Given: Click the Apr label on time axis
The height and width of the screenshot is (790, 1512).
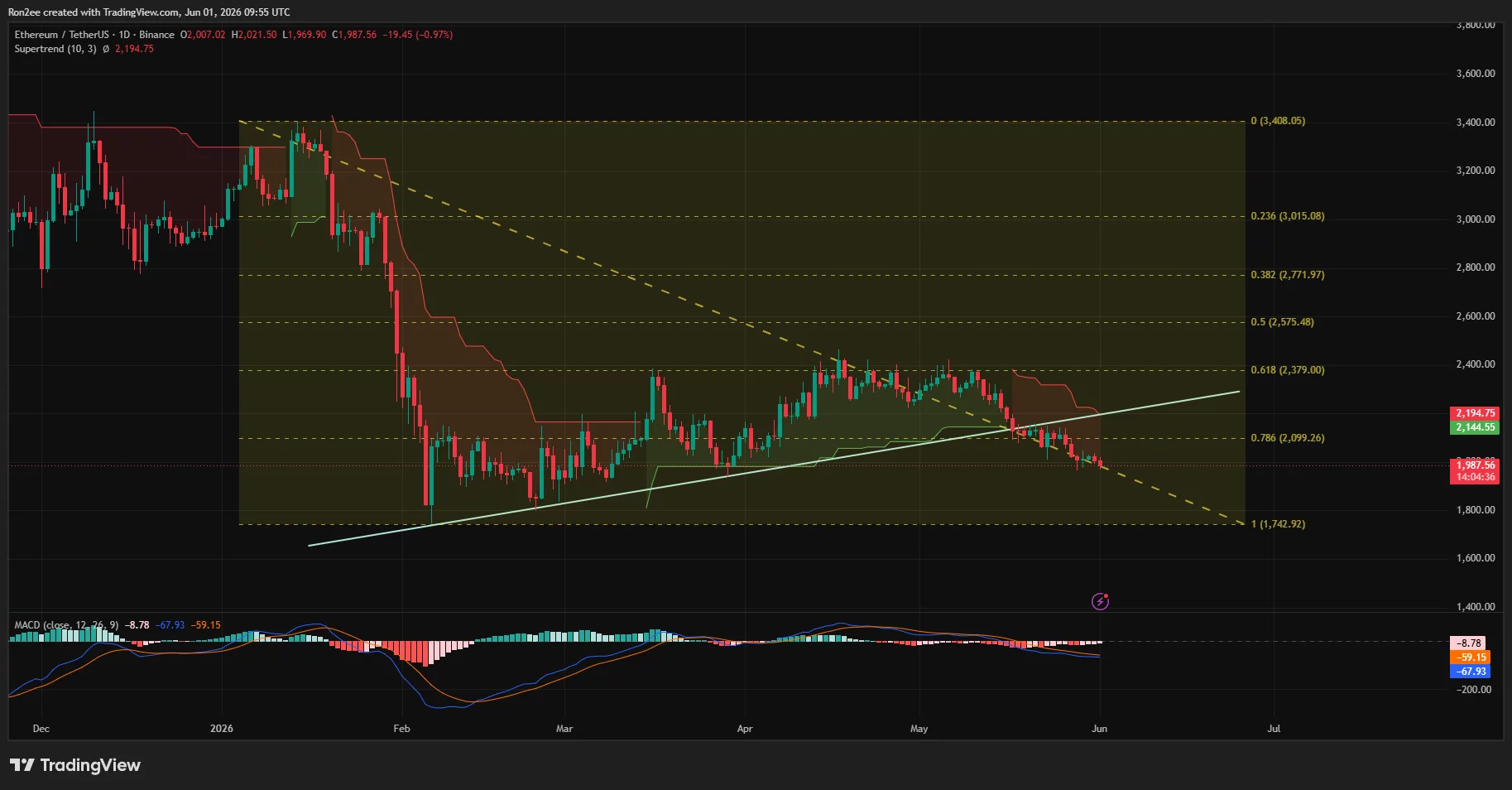Looking at the screenshot, I should [x=745, y=729].
